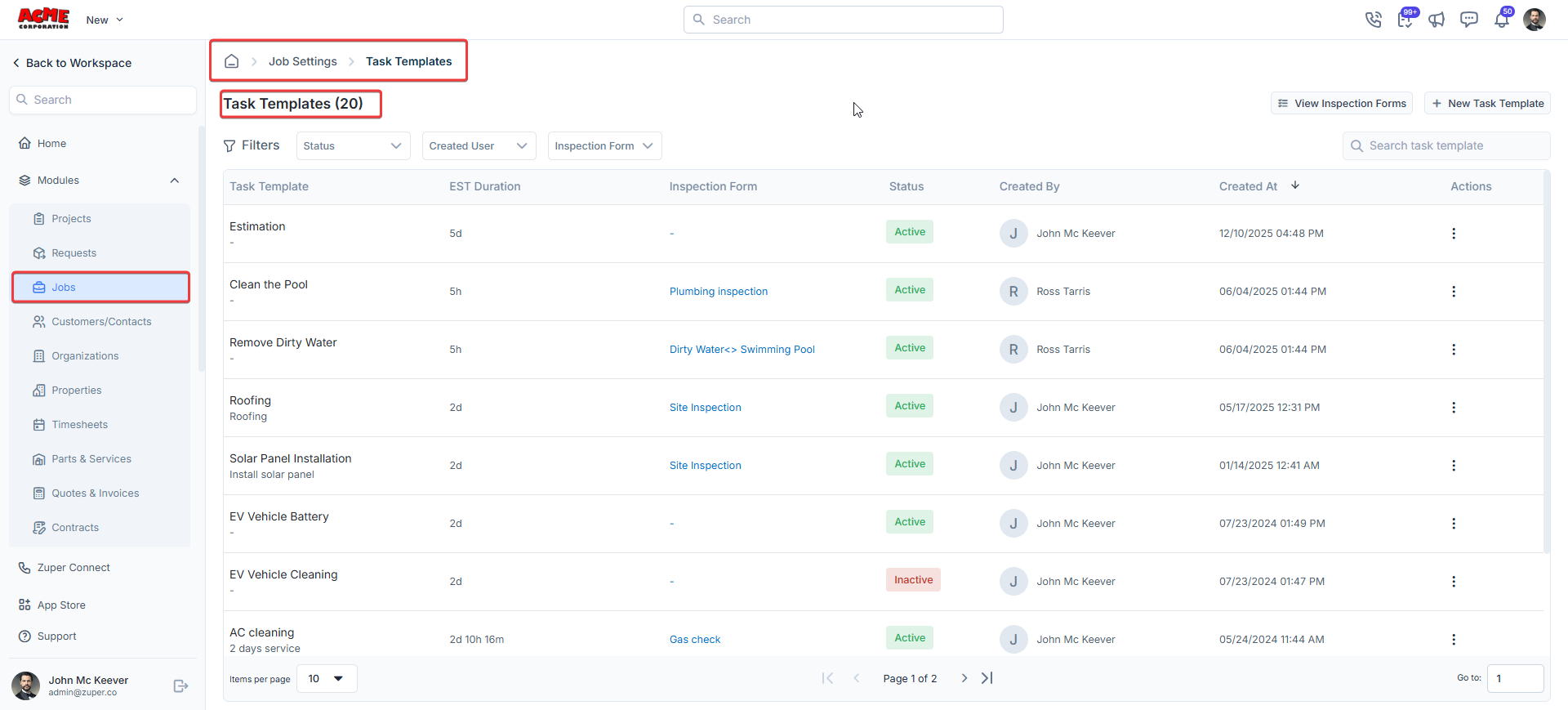Open actions menu for EV Vehicle Cleaning row
Image resolution: width=1568 pixels, height=710 pixels.
click(1454, 582)
